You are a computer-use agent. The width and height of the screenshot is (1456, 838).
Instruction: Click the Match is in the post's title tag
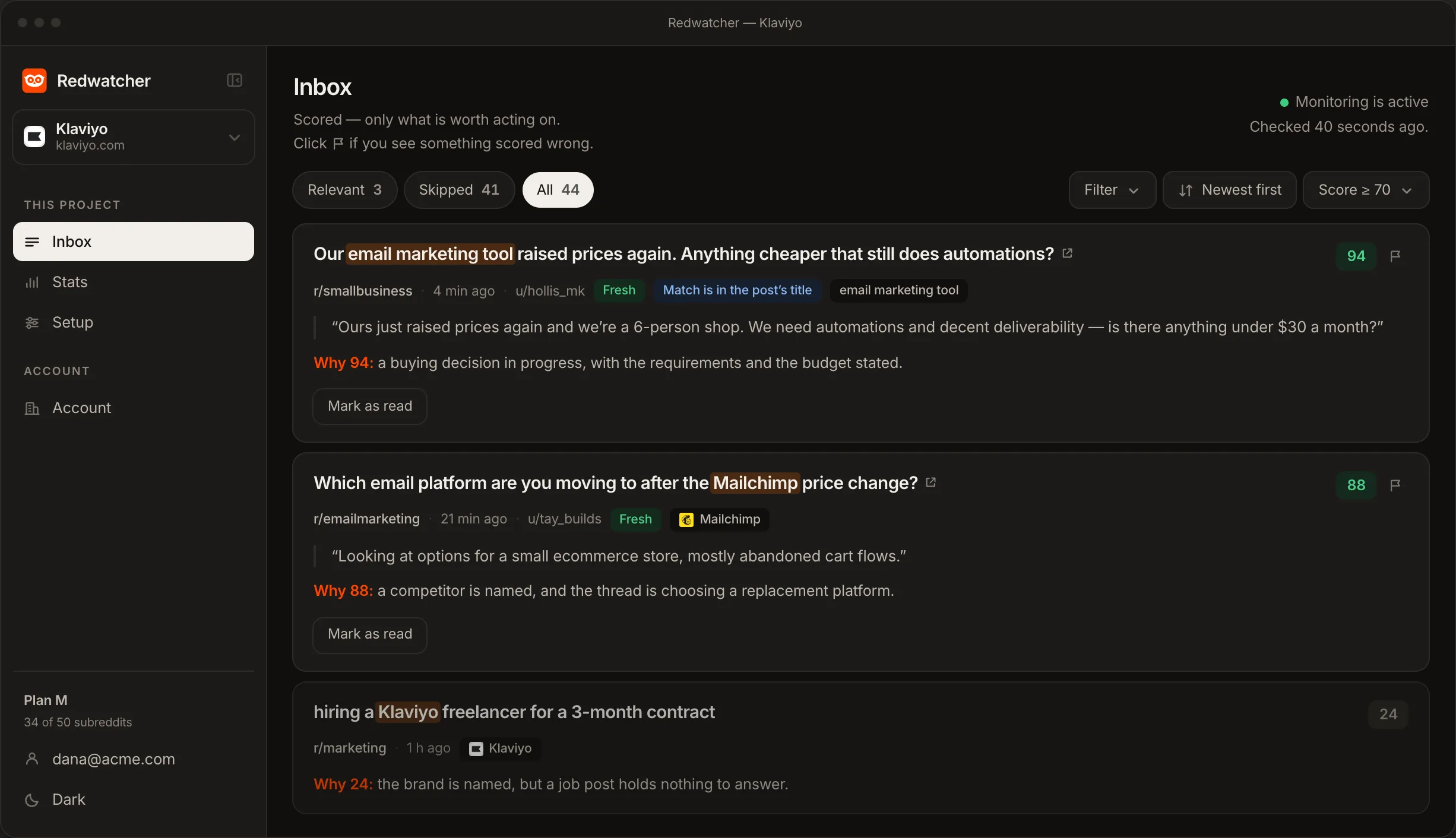coord(737,290)
